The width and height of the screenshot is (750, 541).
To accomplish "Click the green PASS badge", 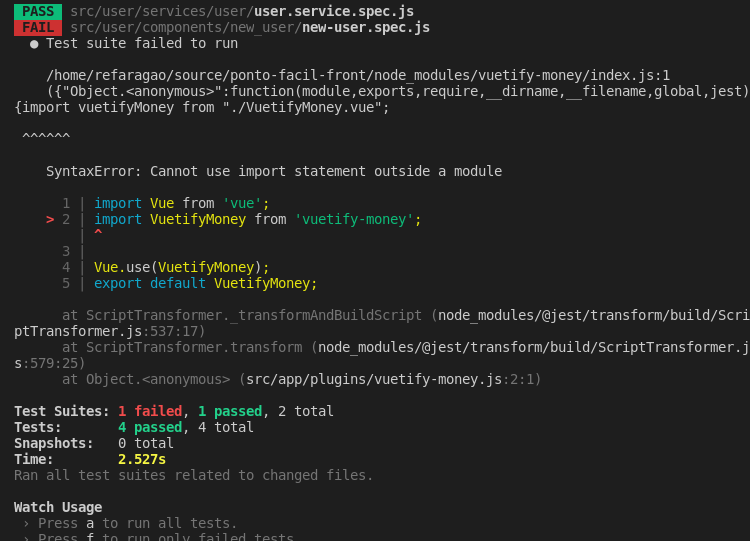I will point(38,11).
